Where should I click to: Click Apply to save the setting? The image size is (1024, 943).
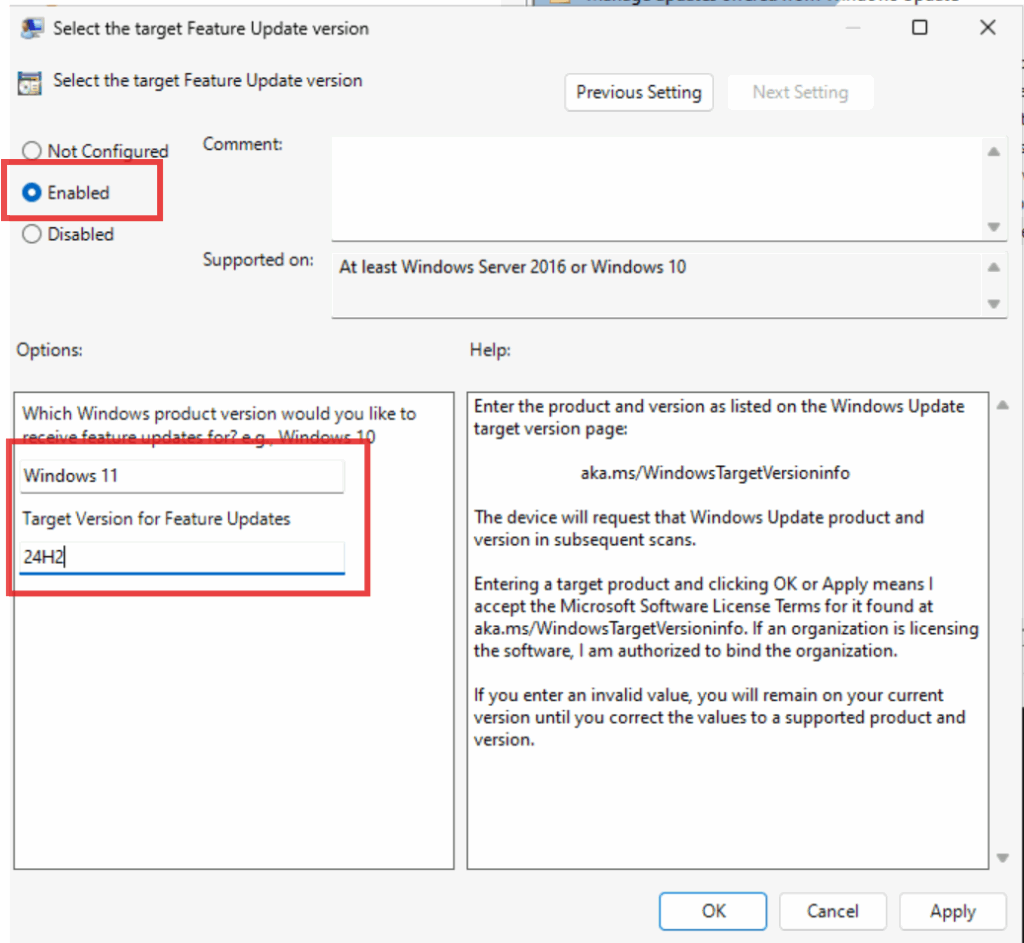(x=952, y=911)
